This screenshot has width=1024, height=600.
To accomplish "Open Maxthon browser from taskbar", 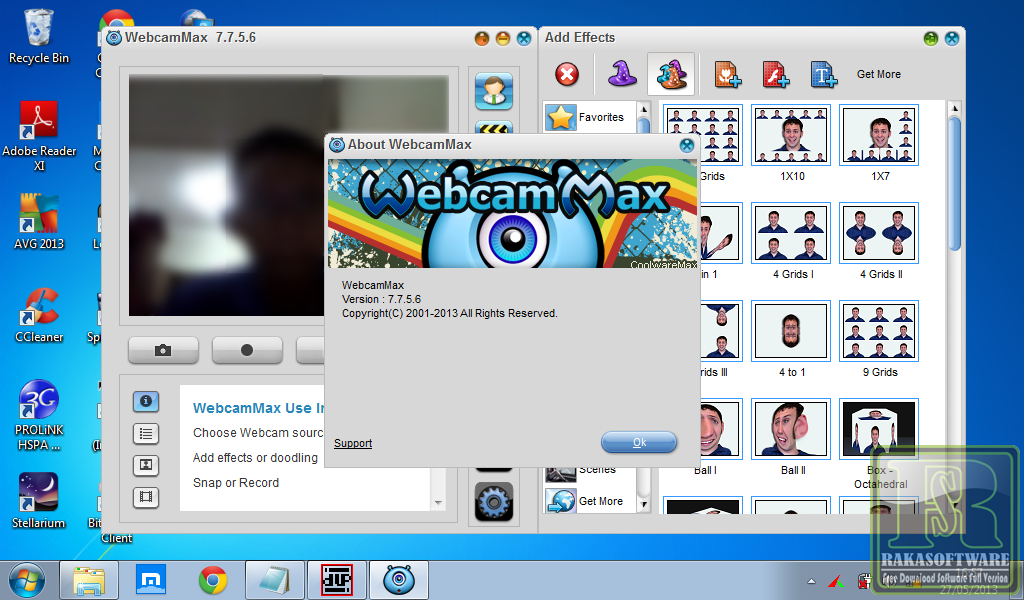I will (x=151, y=580).
